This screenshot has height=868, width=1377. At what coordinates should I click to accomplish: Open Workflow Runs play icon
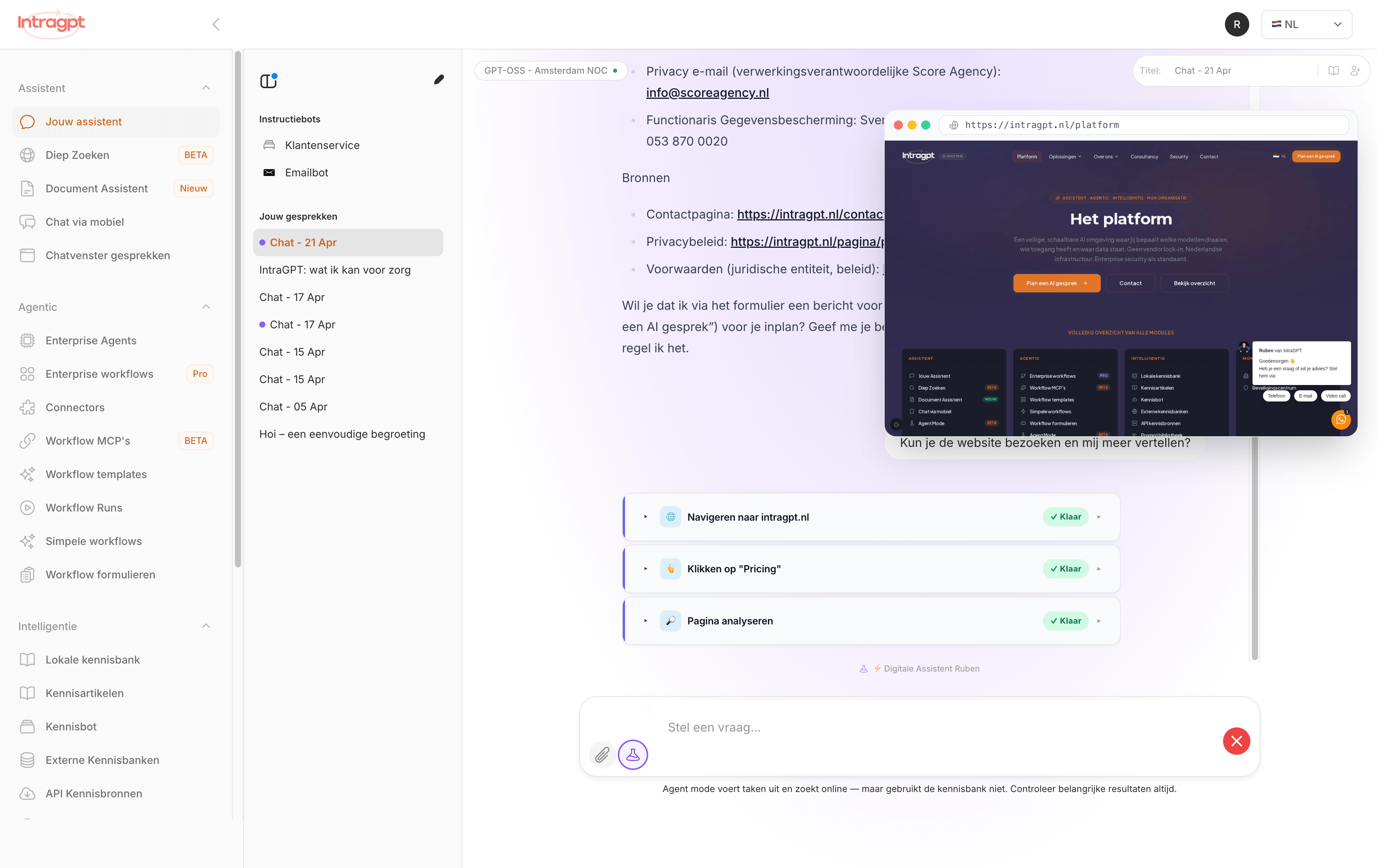(27, 508)
